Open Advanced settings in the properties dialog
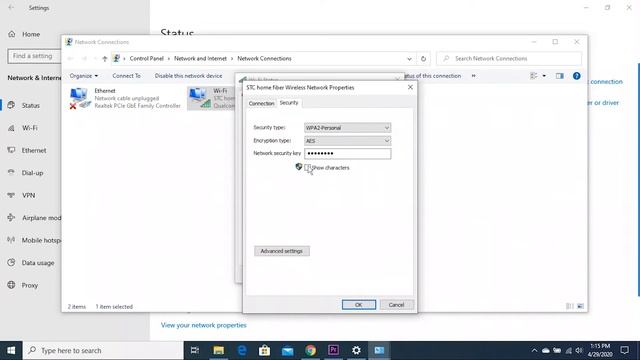The width and height of the screenshot is (640, 360). [x=282, y=251]
